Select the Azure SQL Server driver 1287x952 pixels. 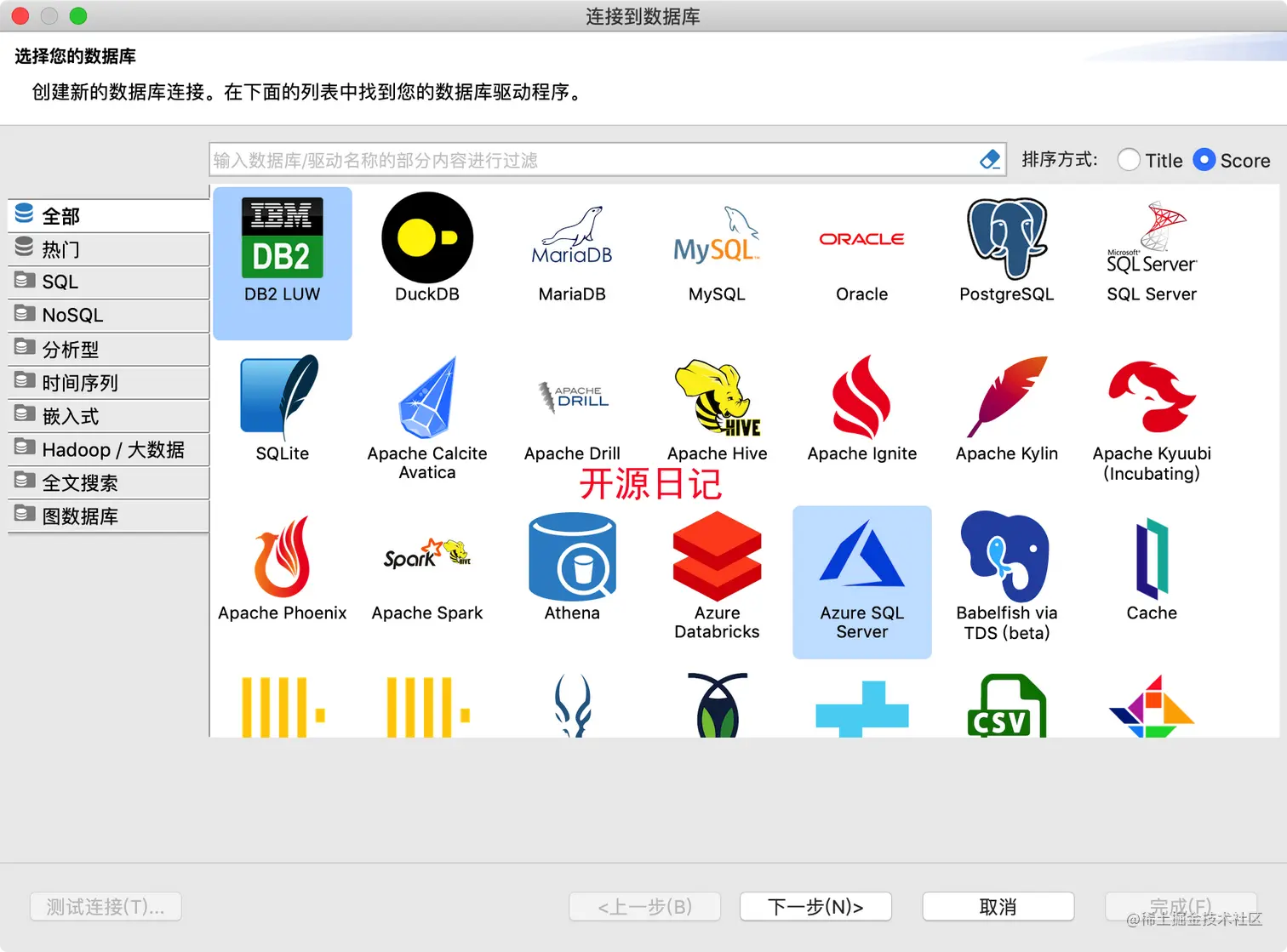point(861,582)
